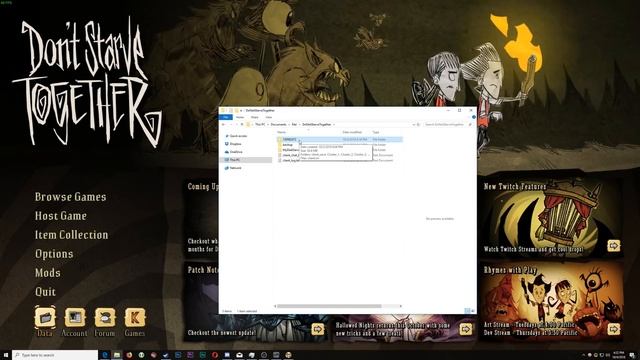Open Item Collection from main menu
The width and height of the screenshot is (640, 360).
pyautogui.click(x=71, y=235)
